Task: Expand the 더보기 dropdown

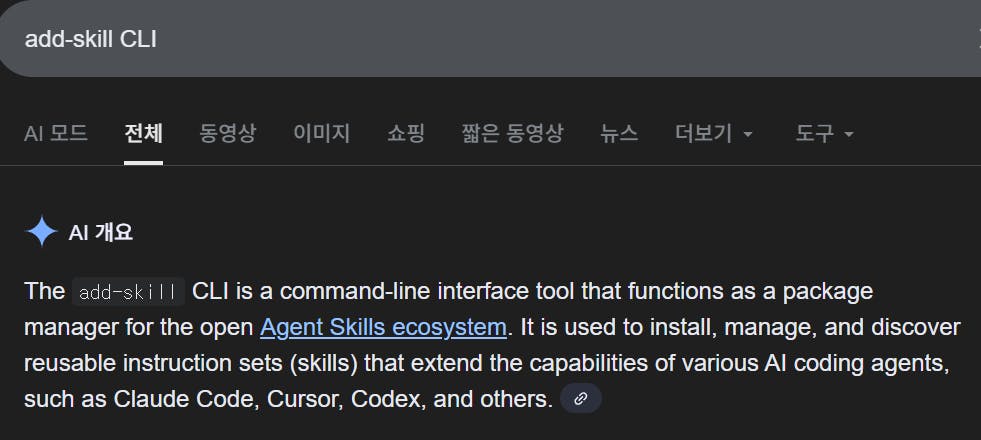Action: click(x=714, y=133)
